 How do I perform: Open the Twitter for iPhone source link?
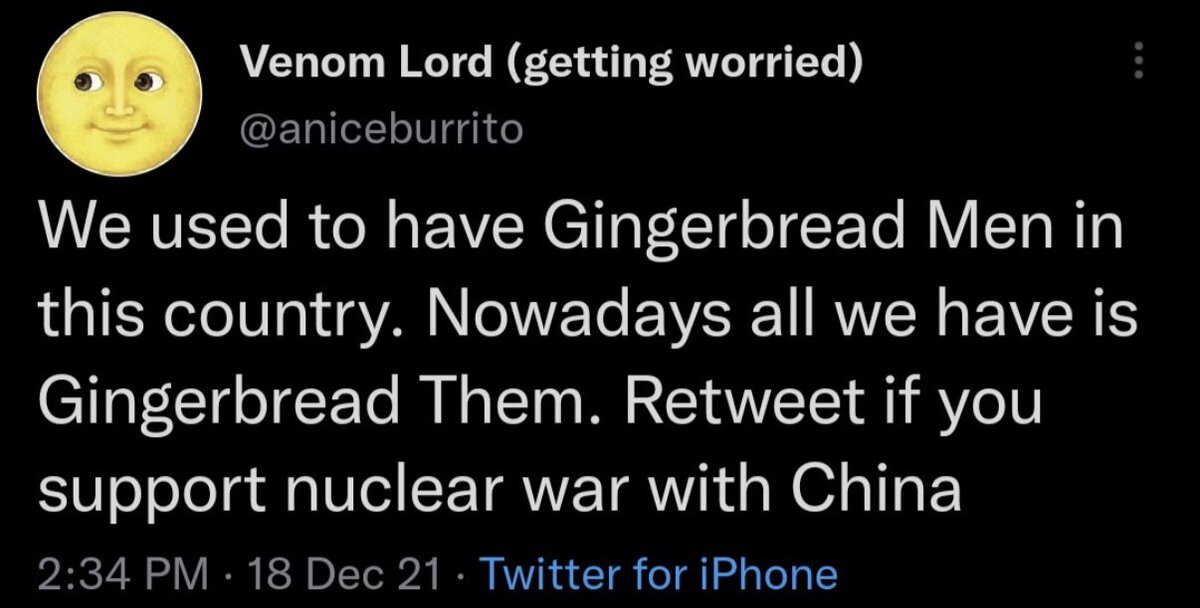tap(659, 574)
